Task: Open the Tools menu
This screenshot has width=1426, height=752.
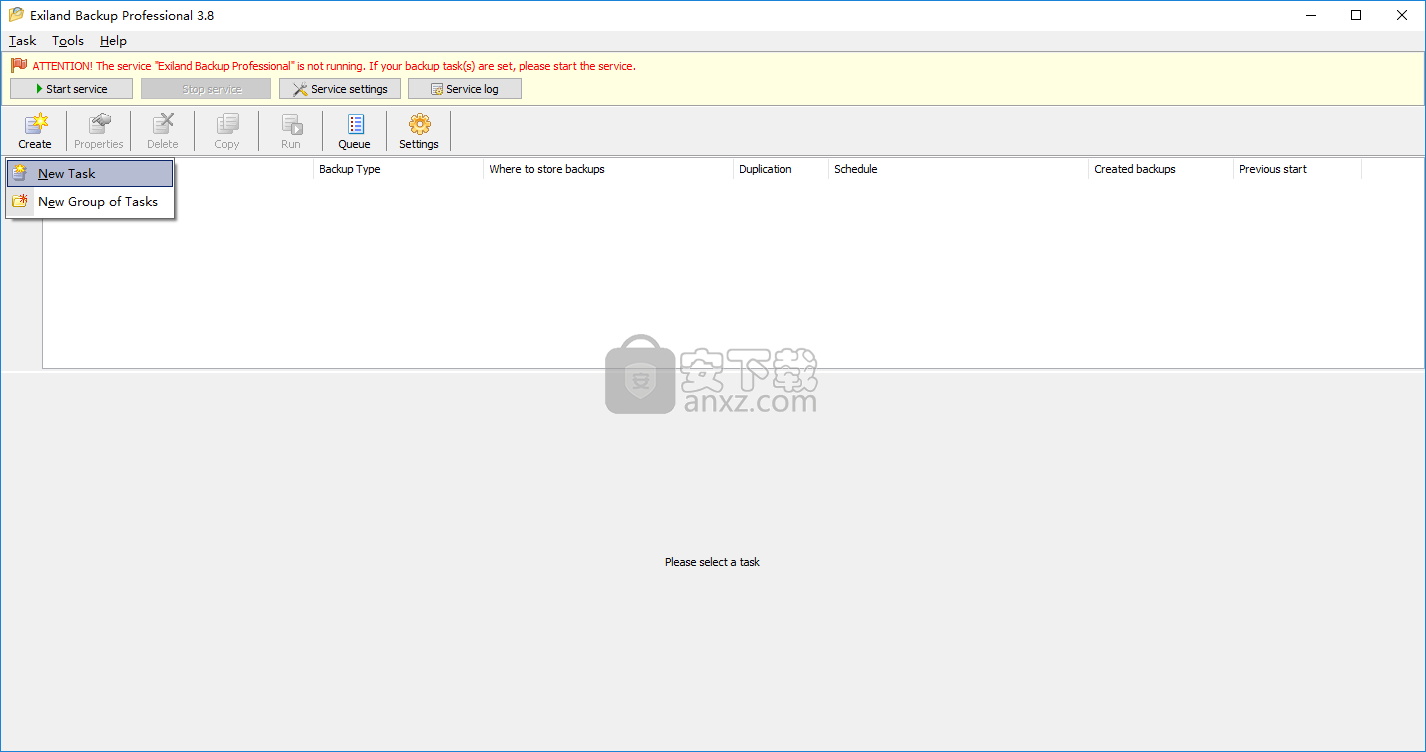Action: (x=68, y=41)
